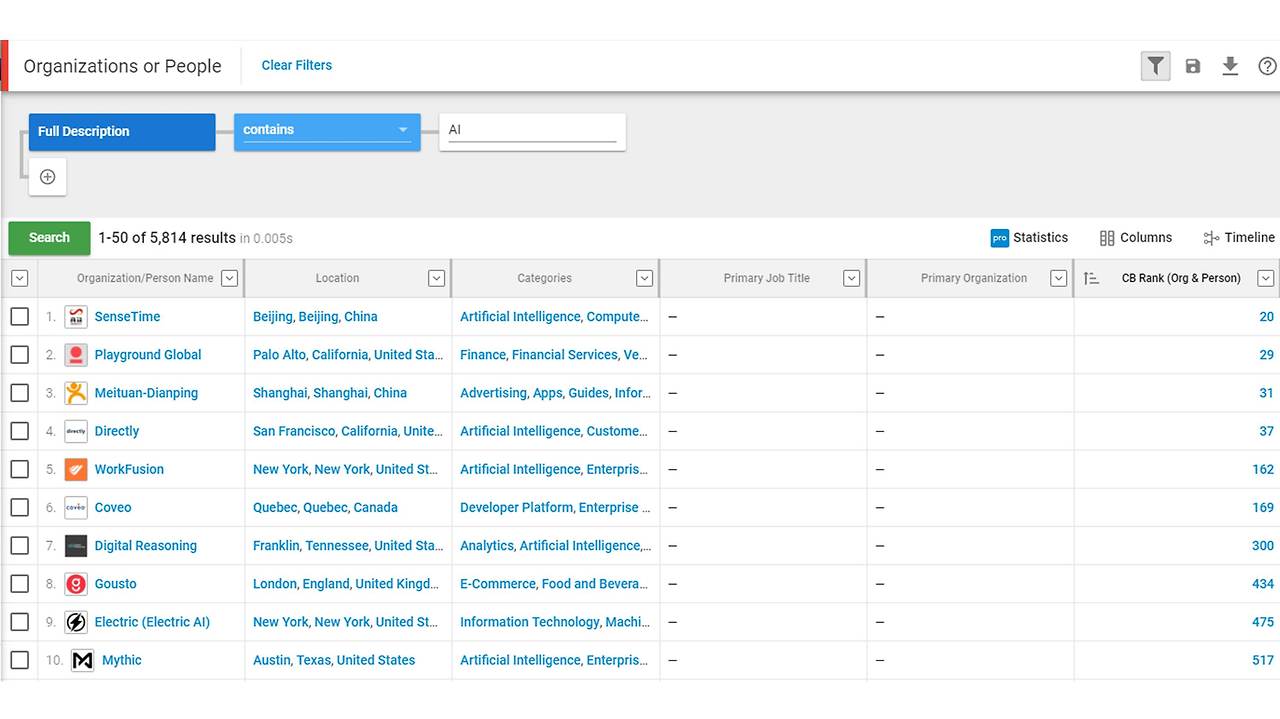The height and width of the screenshot is (719, 1280).
Task: Open the Gousto organization link
Action: coord(116,584)
